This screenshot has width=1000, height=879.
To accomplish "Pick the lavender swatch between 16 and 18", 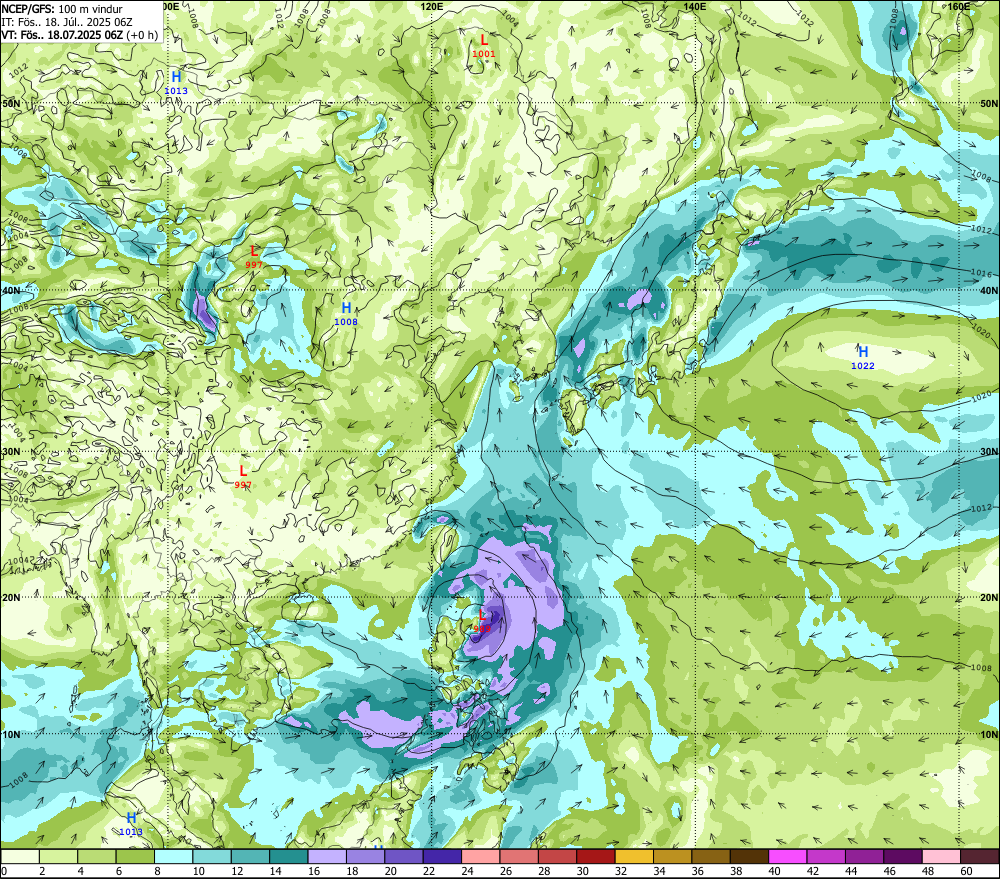I will click(x=327, y=856).
